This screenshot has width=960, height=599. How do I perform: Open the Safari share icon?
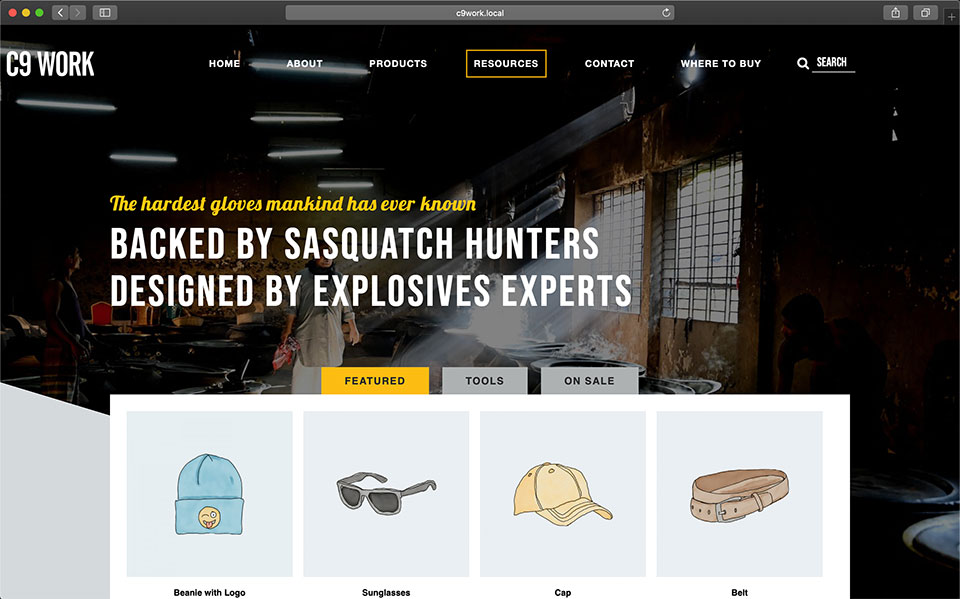tap(895, 12)
